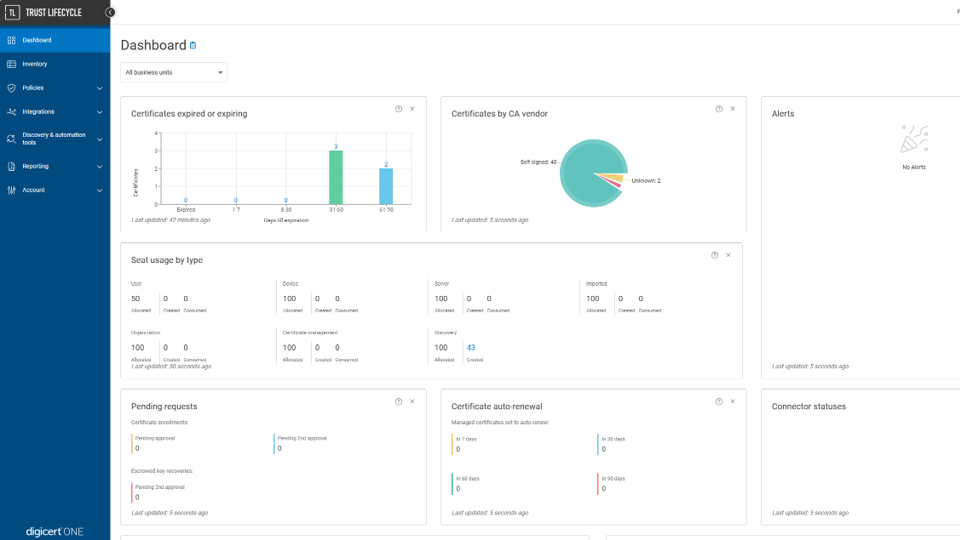Click the blue 61-90 days bar

click(x=386, y=186)
